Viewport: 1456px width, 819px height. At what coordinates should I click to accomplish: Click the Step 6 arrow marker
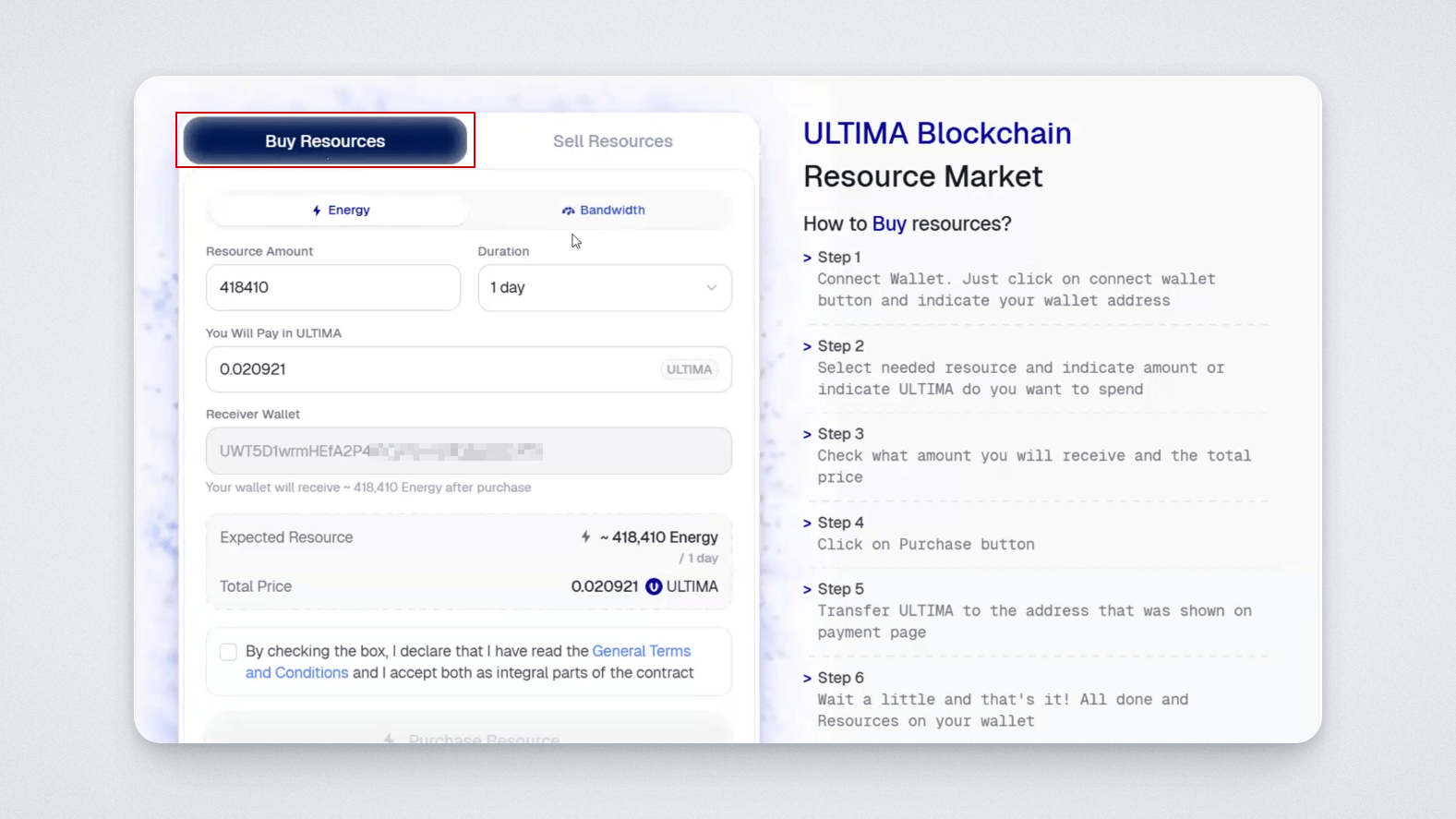click(807, 679)
